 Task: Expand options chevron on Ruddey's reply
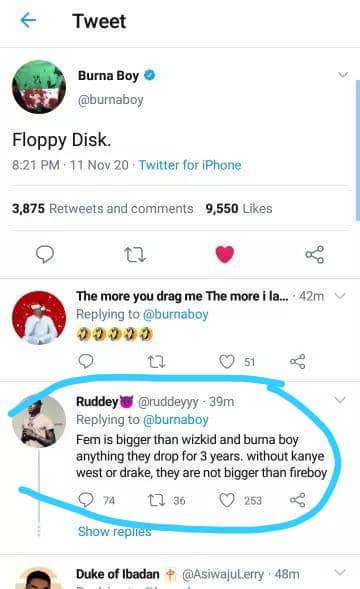point(340,400)
